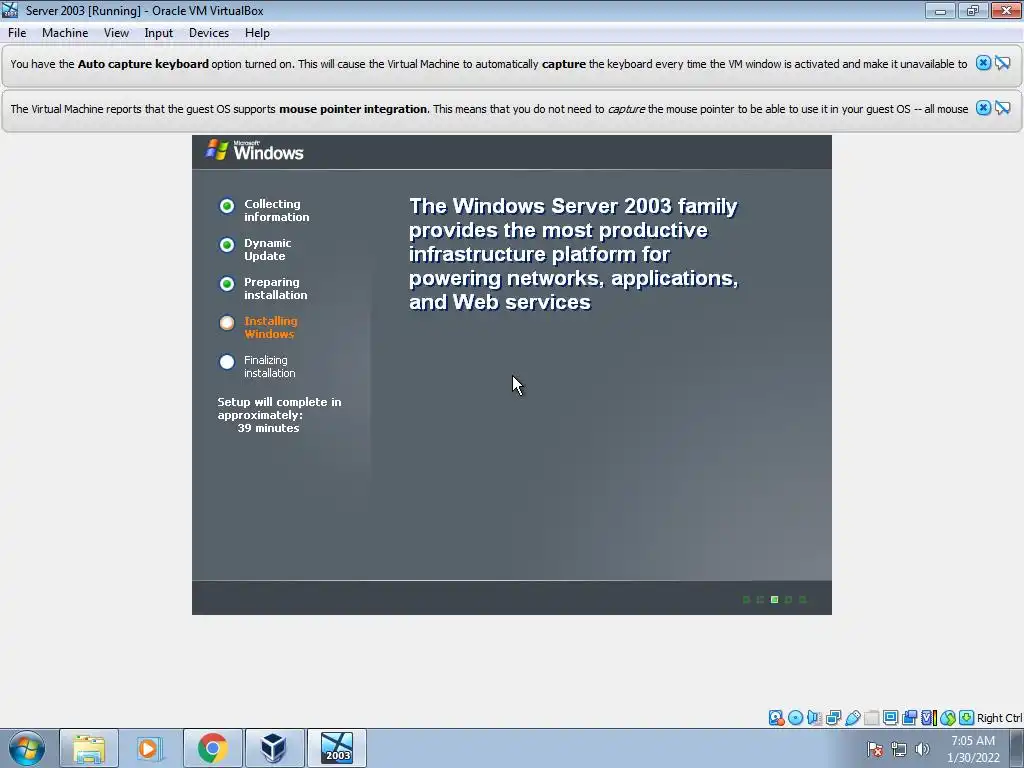Open the Input menu
Screen dimensions: 1024x768
(x=159, y=33)
